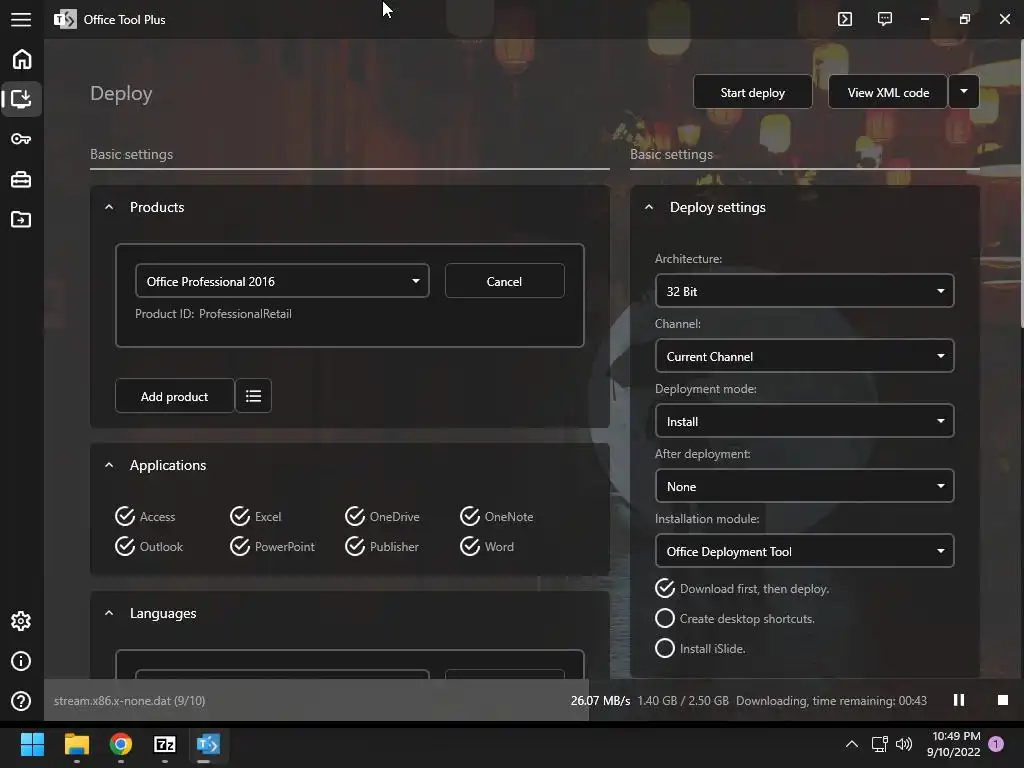Pause the download
The height and width of the screenshot is (768, 1024).
pyautogui.click(x=959, y=700)
